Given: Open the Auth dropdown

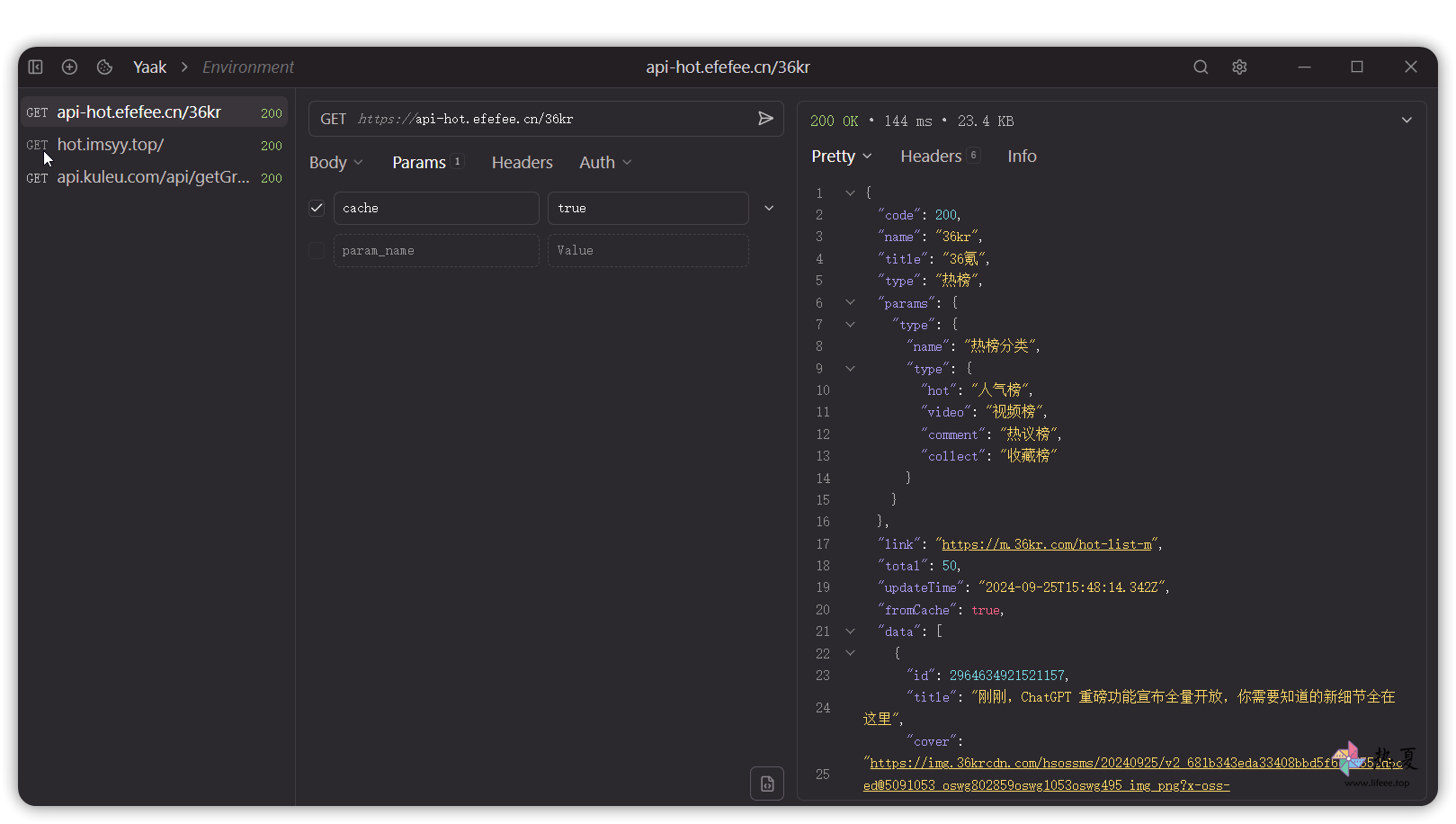Looking at the screenshot, I should coord(605,163).
